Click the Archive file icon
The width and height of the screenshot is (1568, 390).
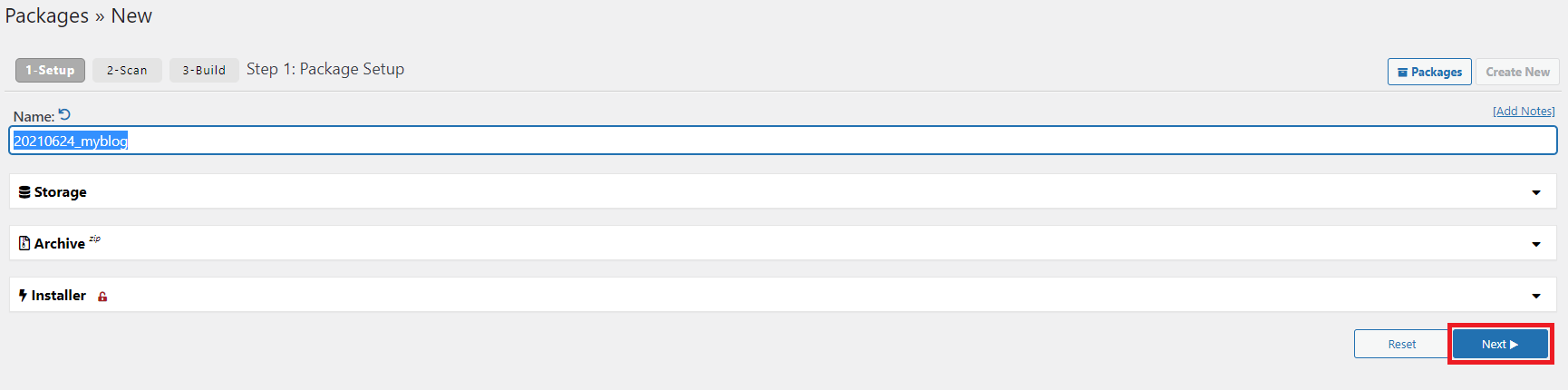(24, 244)
